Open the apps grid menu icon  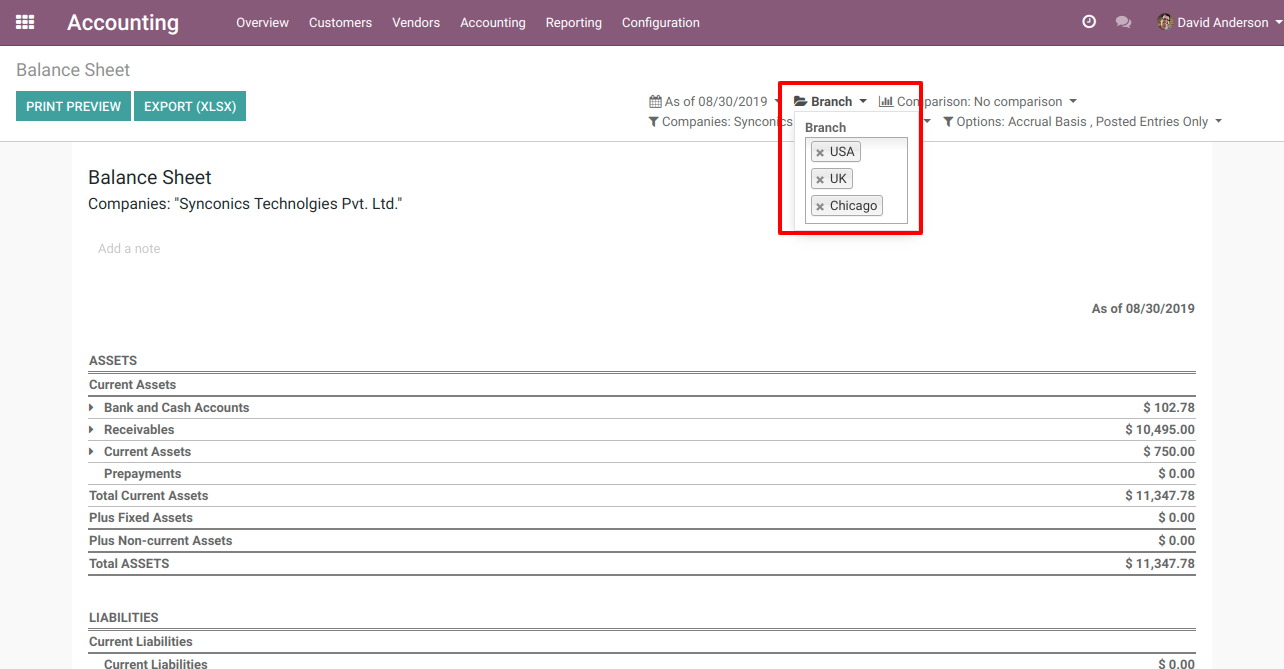(25, 22)
